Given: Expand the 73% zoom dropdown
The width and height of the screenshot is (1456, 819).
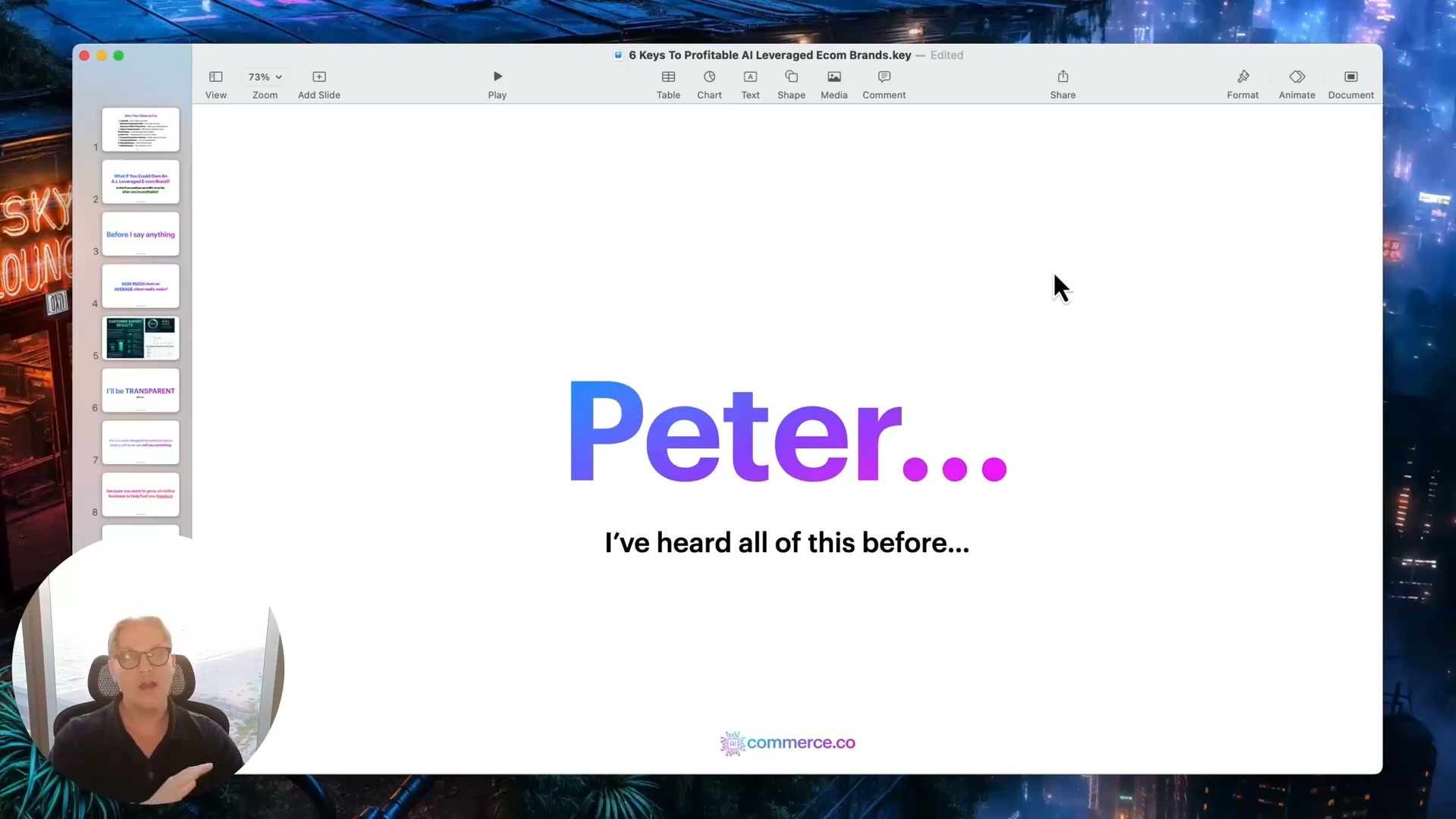Looking at the screenshot, I should click(x=265, y=77).
